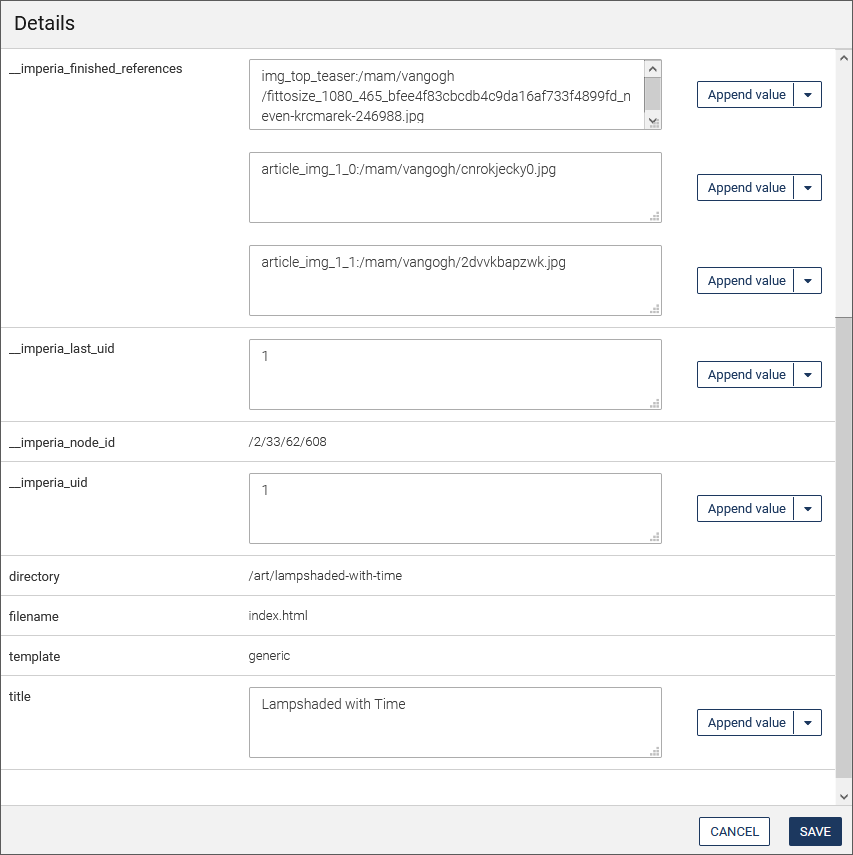Click the __imperia_node_id label

click(62, 443)
